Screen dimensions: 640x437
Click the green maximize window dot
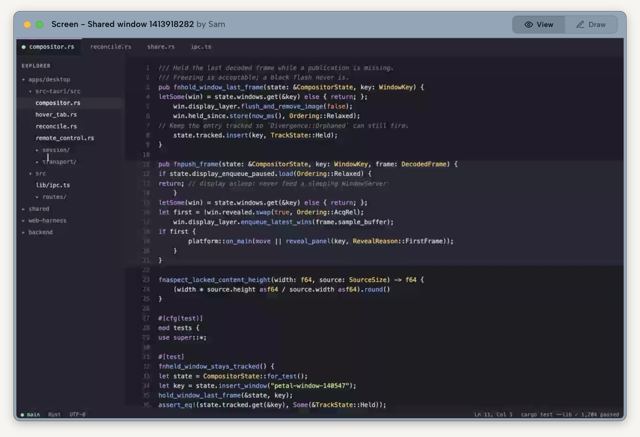[40, 24]
